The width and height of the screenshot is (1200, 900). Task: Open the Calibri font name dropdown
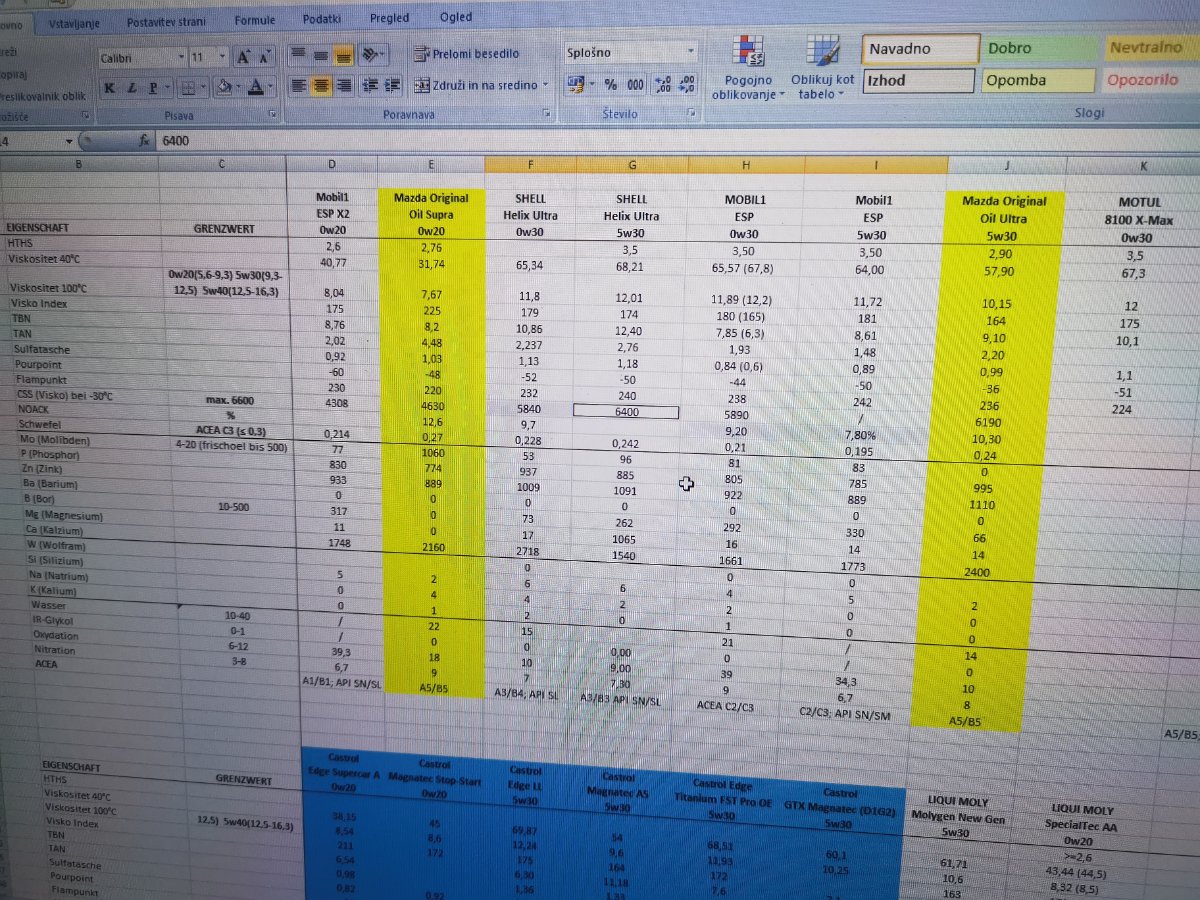[x=179, y=58]
